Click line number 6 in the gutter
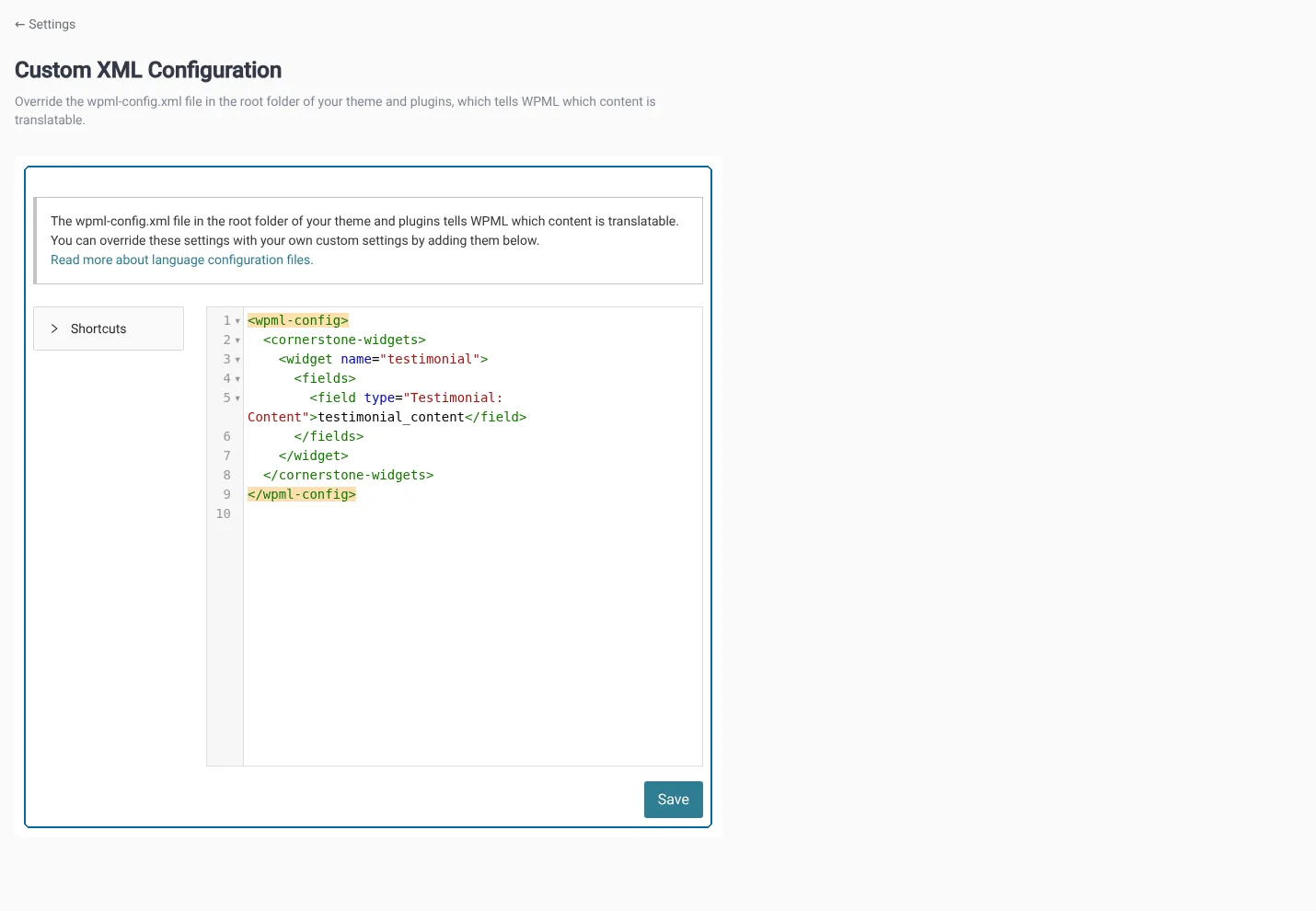 (227, 436)
